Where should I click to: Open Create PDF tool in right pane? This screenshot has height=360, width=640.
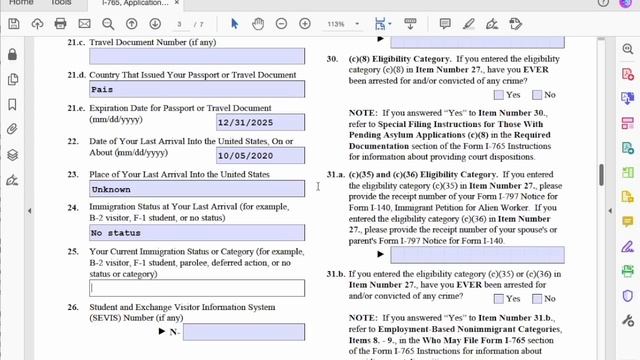pos(628,74)
